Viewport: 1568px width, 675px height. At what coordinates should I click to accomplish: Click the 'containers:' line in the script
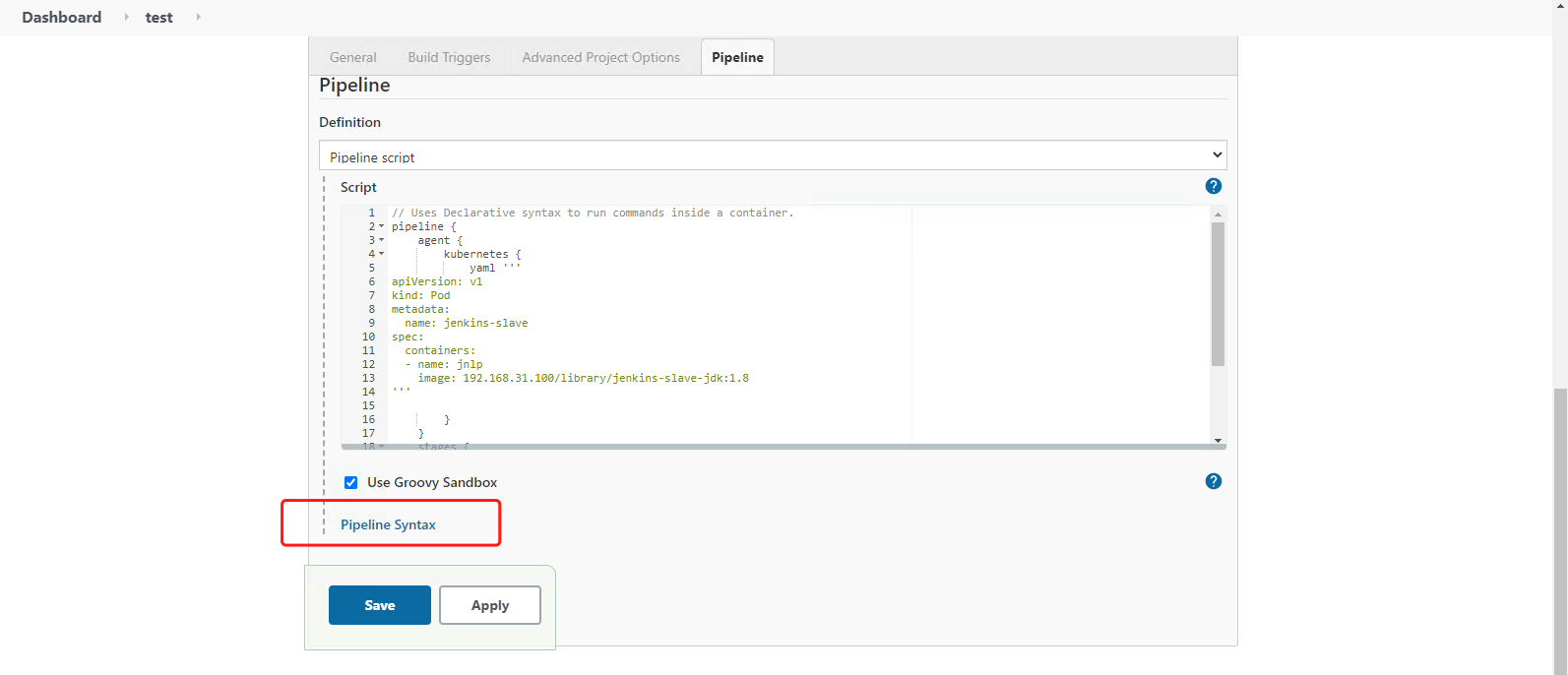440,350
